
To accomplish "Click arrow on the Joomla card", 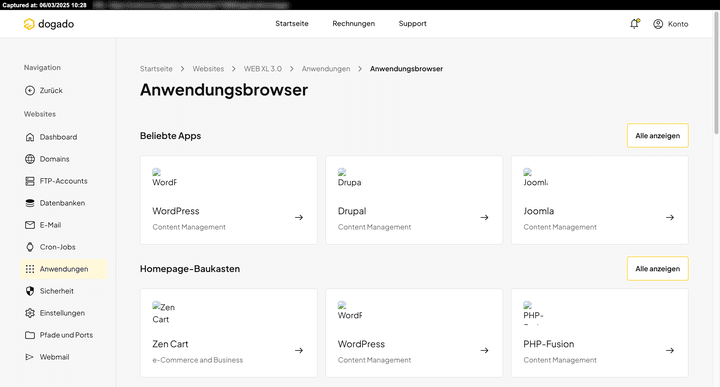I will click(x=670, y=218).
